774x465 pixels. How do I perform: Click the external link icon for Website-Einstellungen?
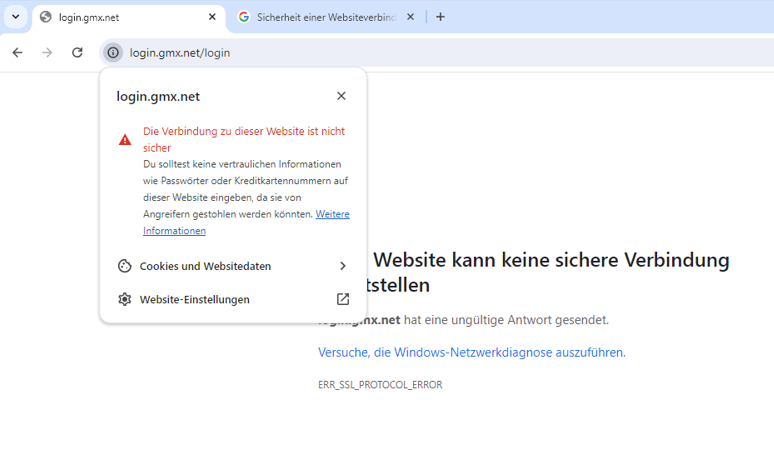point(343,299)
